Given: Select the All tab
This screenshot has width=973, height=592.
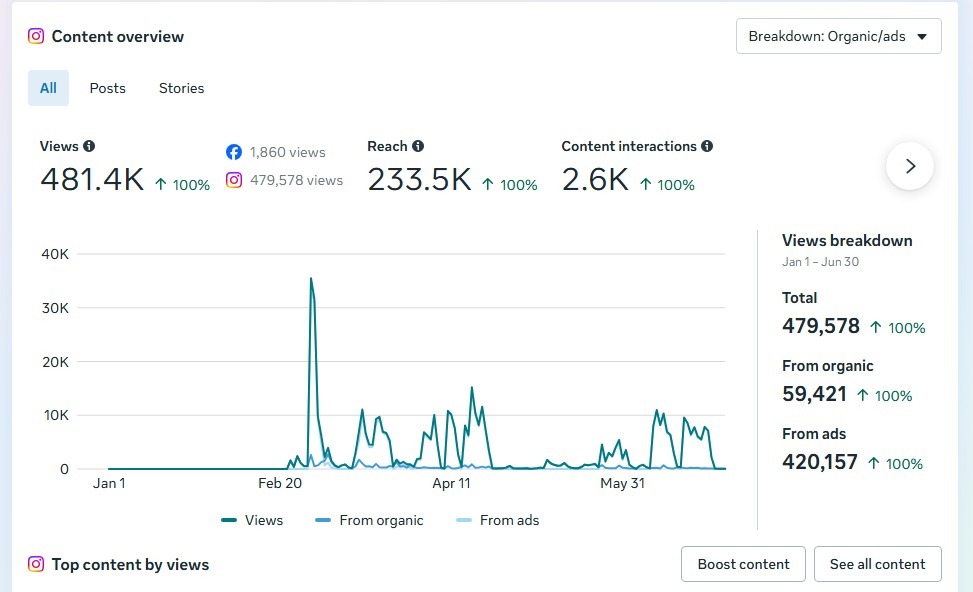Looking at the screenshot, I should point(48,88).
